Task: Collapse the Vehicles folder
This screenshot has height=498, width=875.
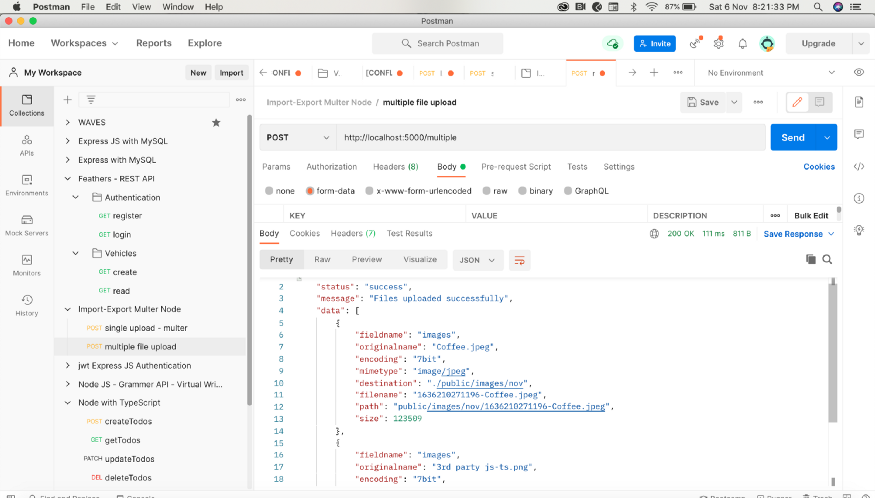Action: 75,253
